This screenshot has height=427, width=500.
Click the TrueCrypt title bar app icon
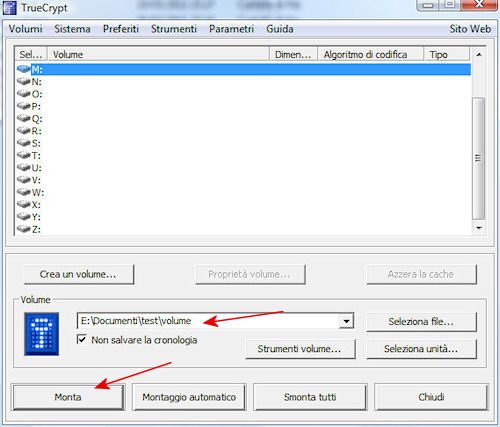[x=9, y=7]
